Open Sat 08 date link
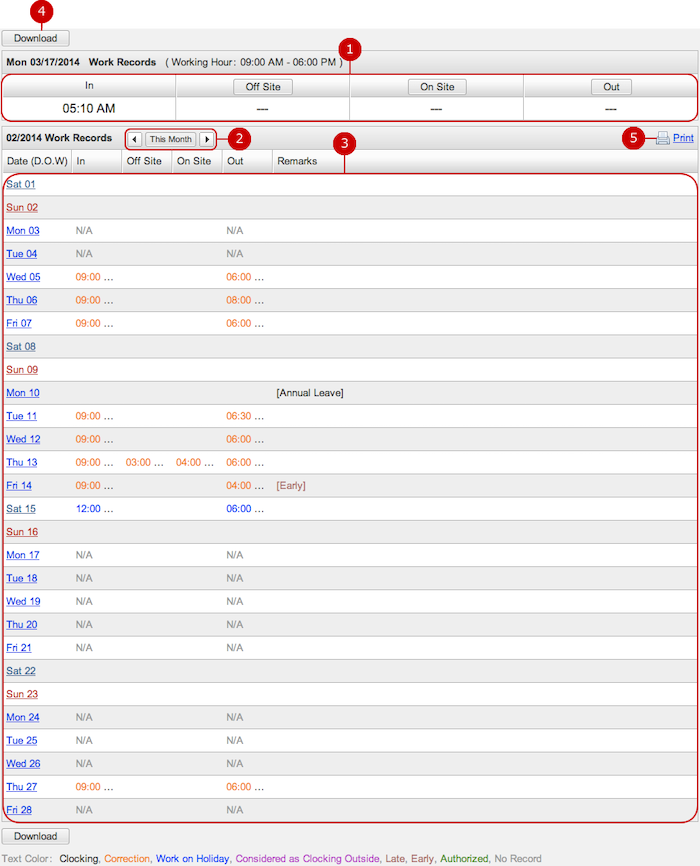Screen dimensions: 700x866 pyautogui.click(x=20, y=347)
